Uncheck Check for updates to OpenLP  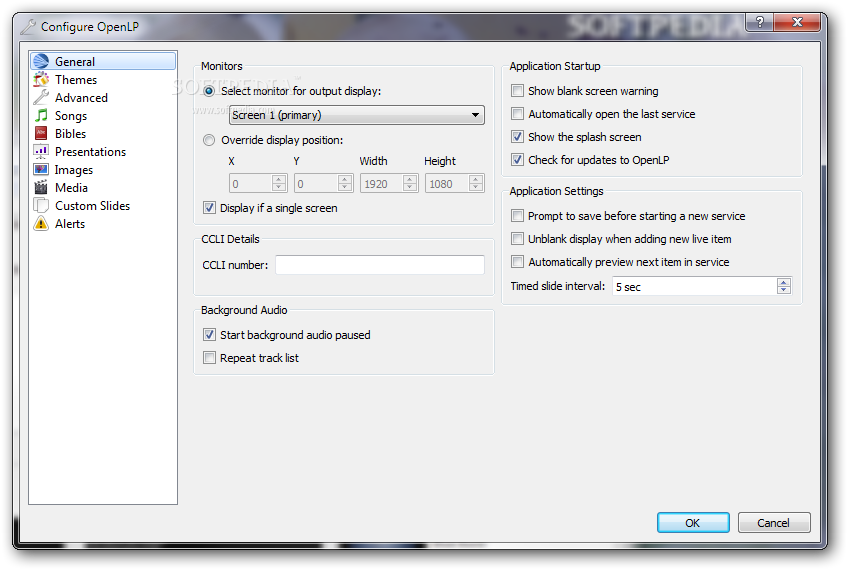518,160
